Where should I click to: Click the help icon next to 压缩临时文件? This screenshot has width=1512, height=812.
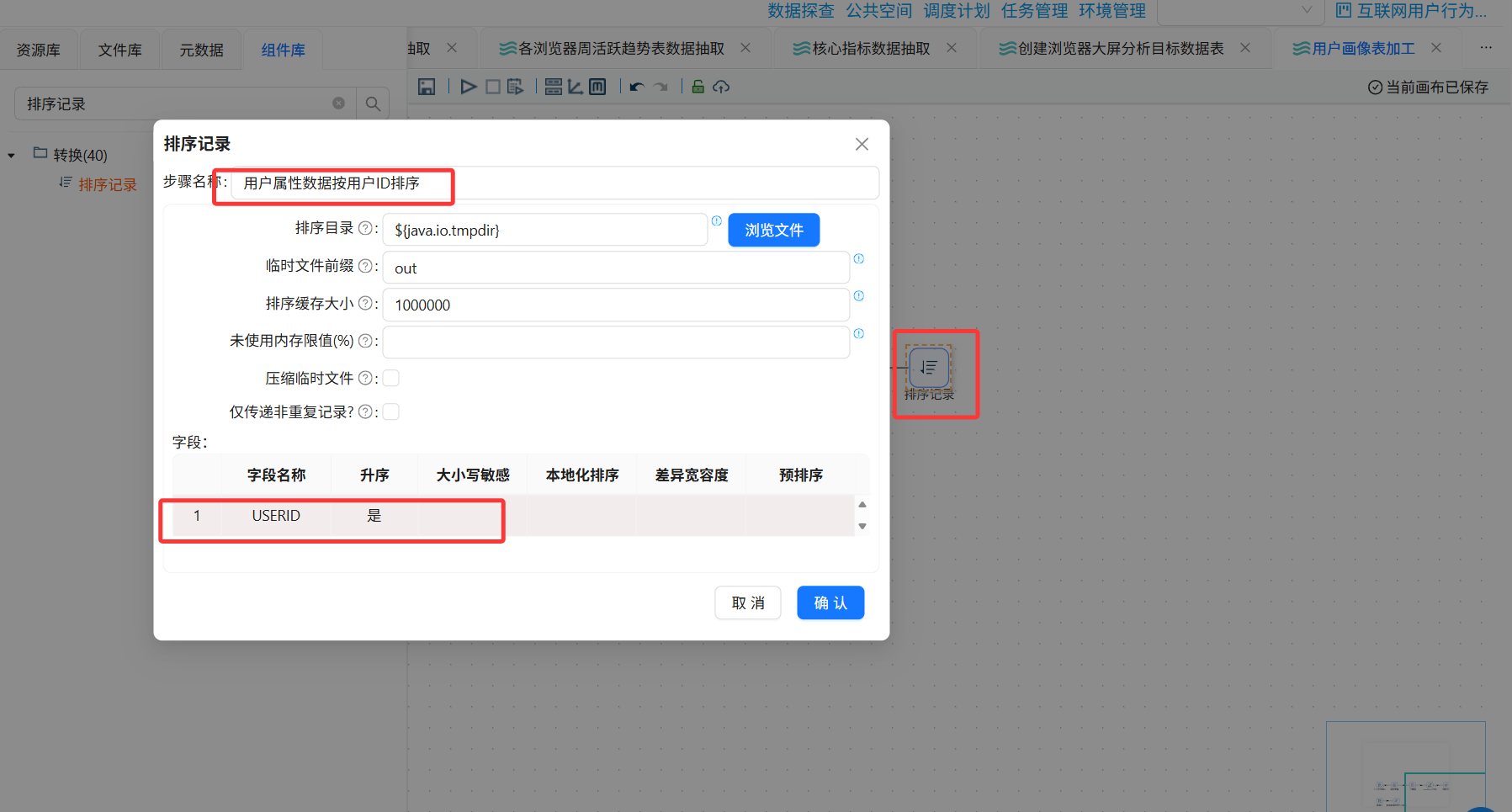click(365, 379)
